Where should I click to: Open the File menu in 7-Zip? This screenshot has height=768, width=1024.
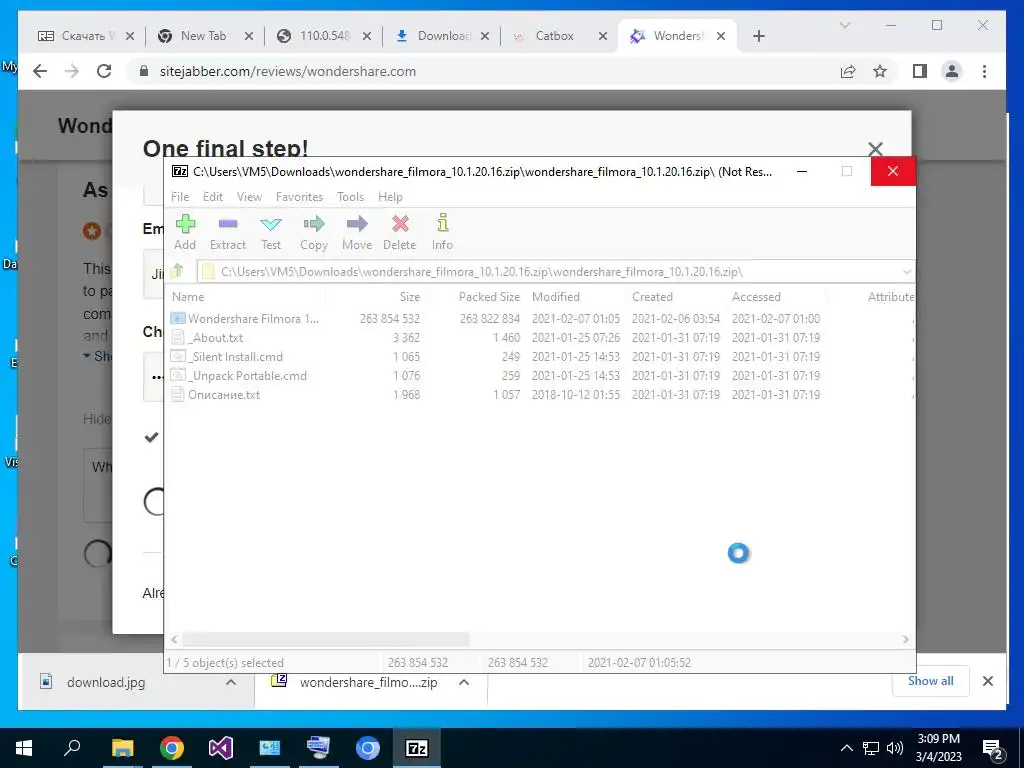180,197
